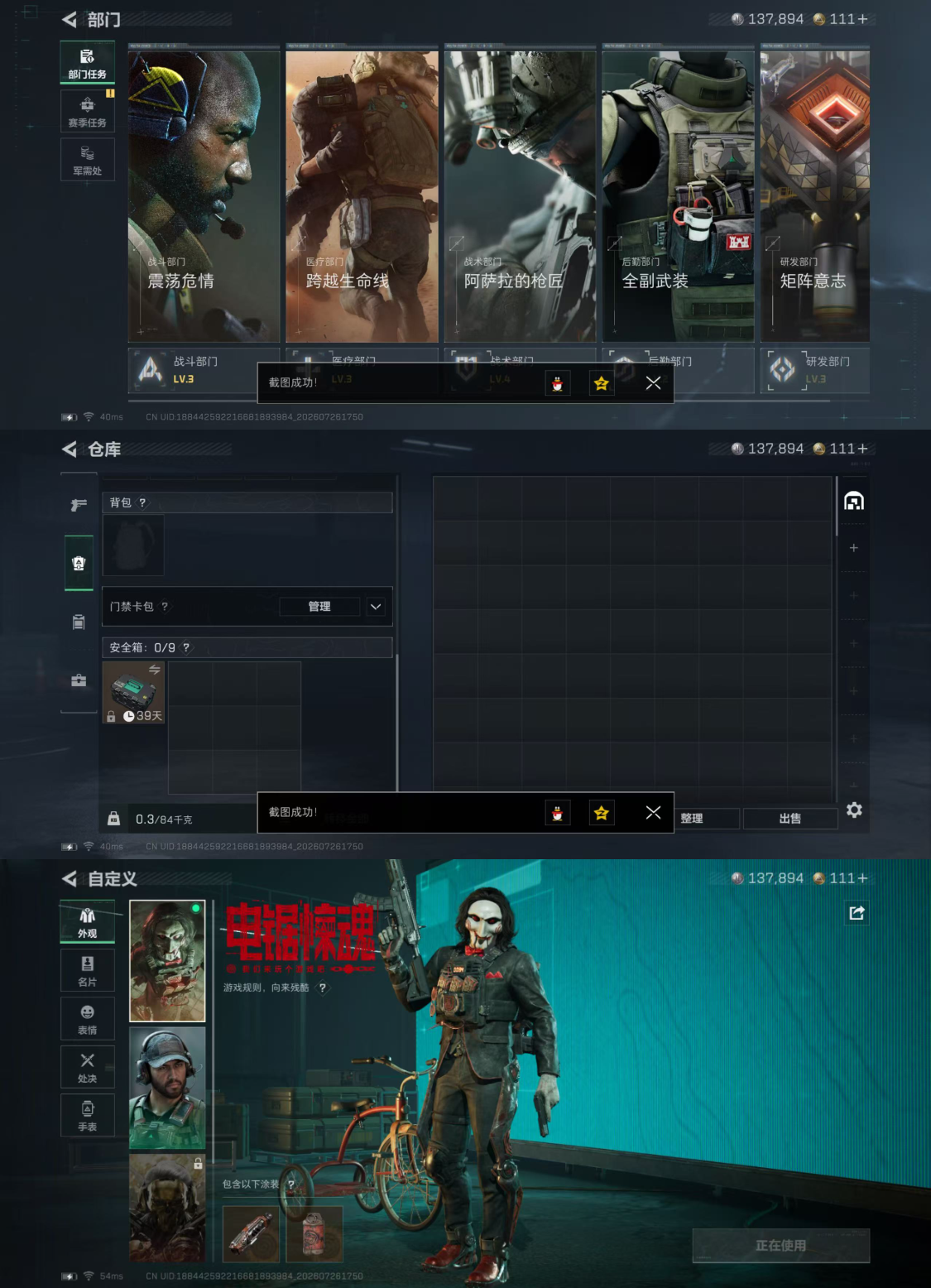This screenshot has width=931, height=1288.
Task: Select the bearded headset operator thumbnail
Action: click(x=167, y=1089)
